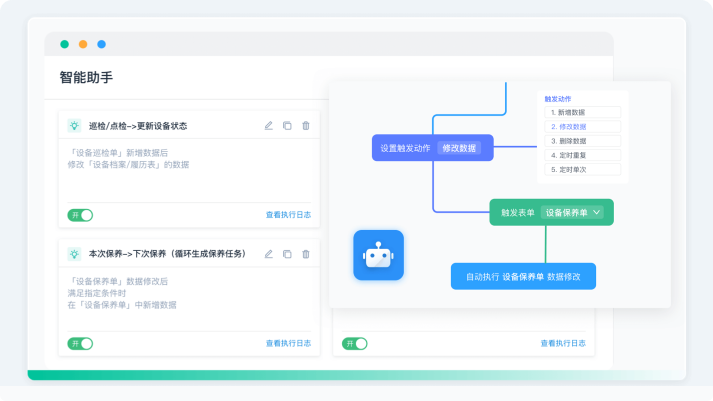Screen dimensions: 713x401
Task: Turn off the 巡检/点检 rule switch
Action: click(80, 215)
